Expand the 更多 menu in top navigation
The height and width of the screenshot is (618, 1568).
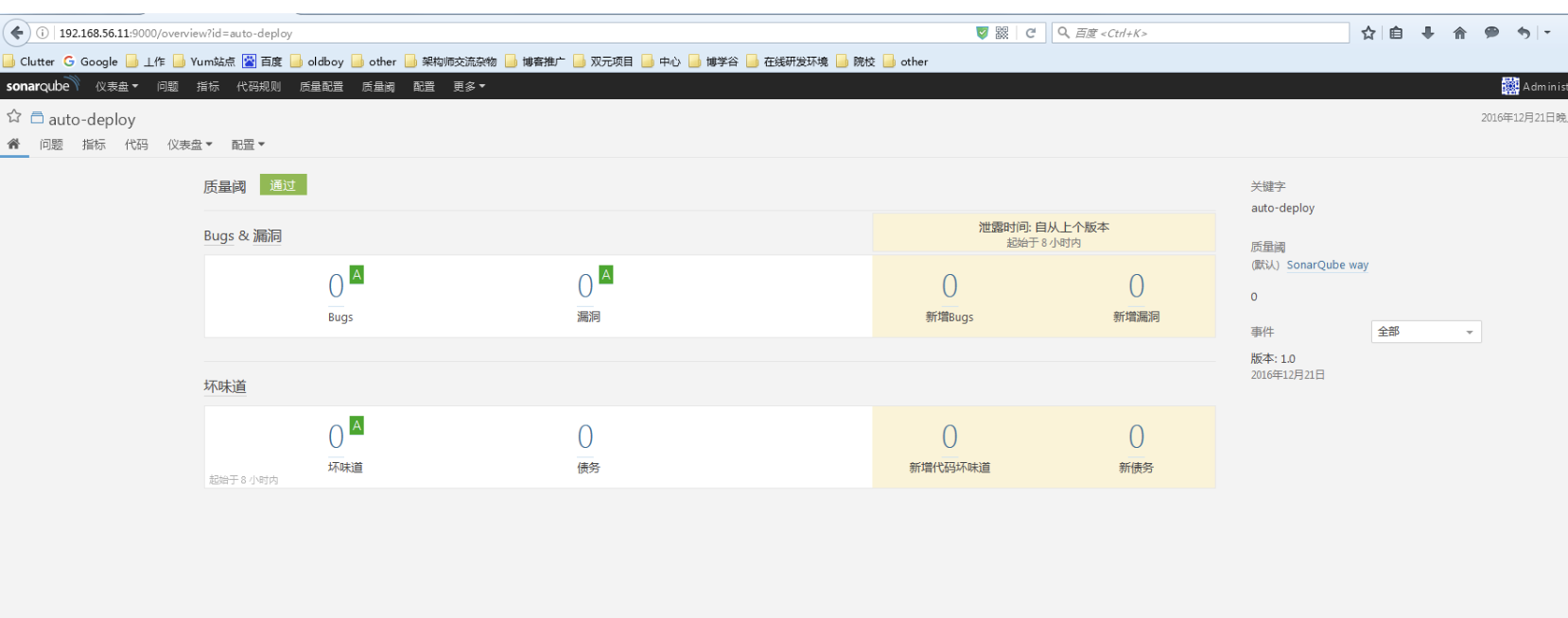[x=469, y=86]
